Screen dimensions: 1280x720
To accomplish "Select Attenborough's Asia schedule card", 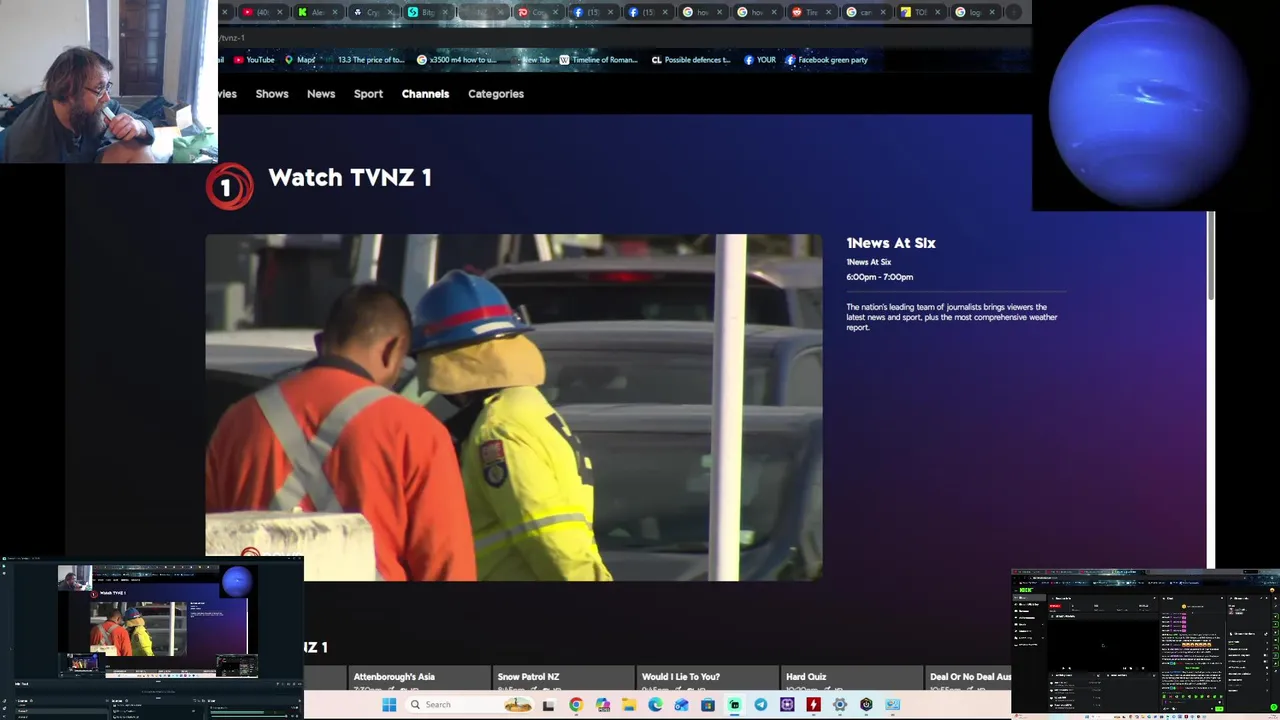I will coord(418,678).
